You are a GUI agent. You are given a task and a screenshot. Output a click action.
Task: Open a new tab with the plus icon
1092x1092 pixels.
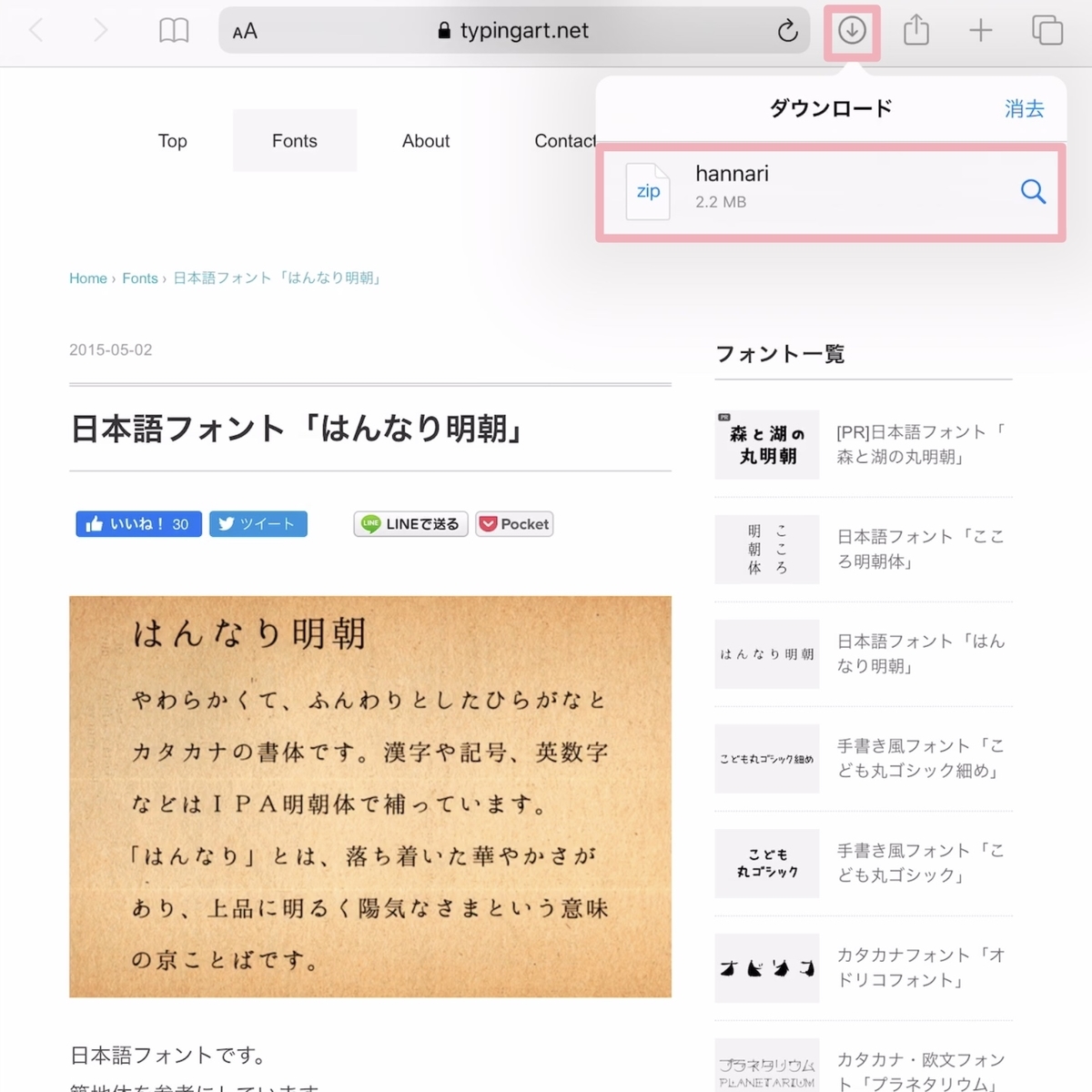981,30
